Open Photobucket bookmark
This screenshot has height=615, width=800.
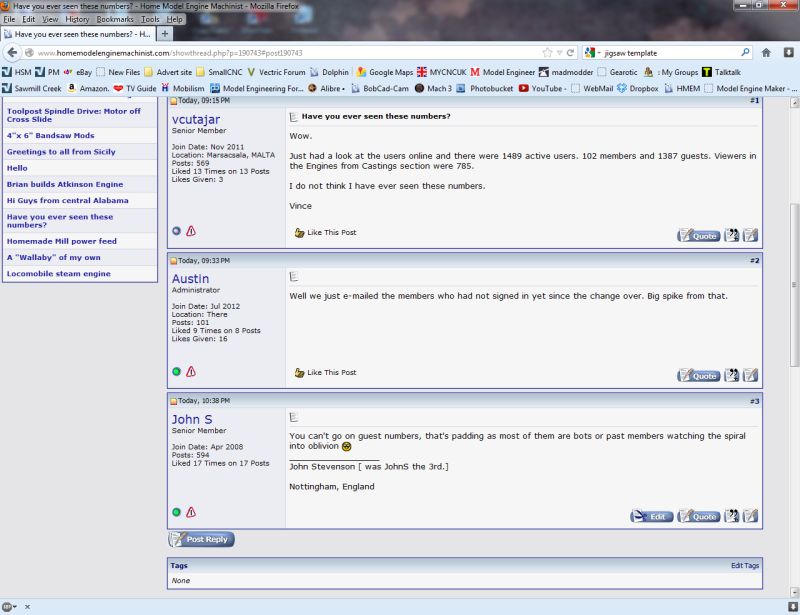coord(485,88)
